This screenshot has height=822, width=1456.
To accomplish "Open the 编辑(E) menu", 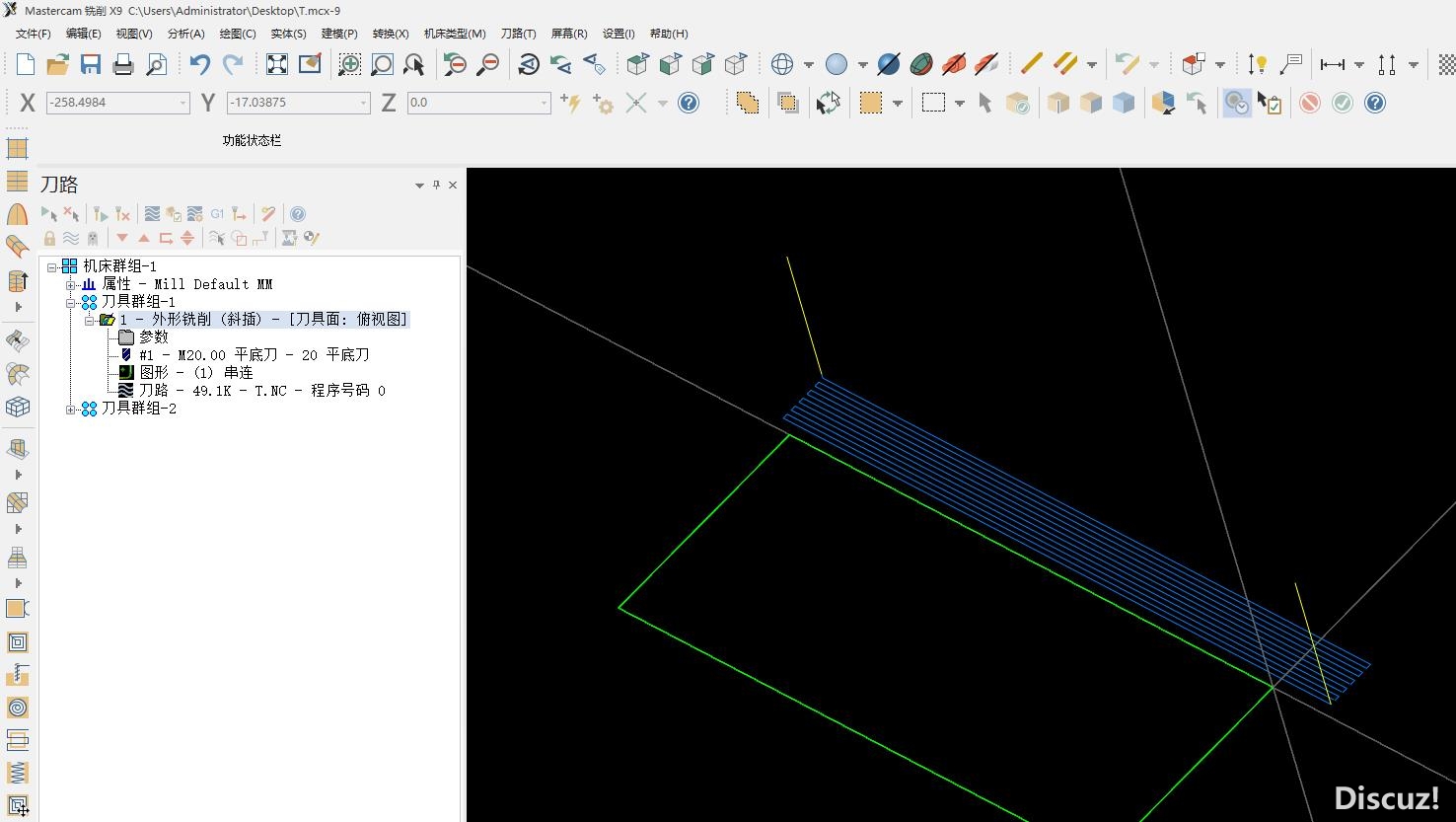I will point(84,34).
